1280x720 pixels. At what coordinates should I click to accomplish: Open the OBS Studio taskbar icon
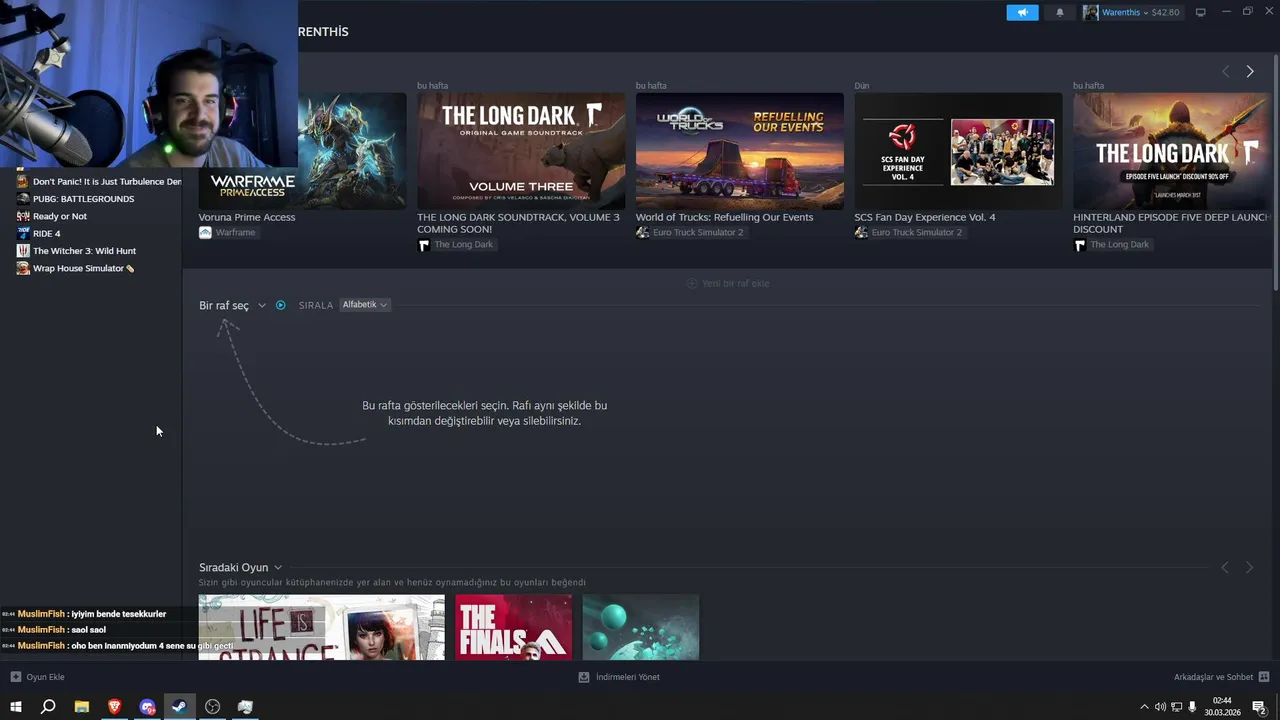[212, 707]
